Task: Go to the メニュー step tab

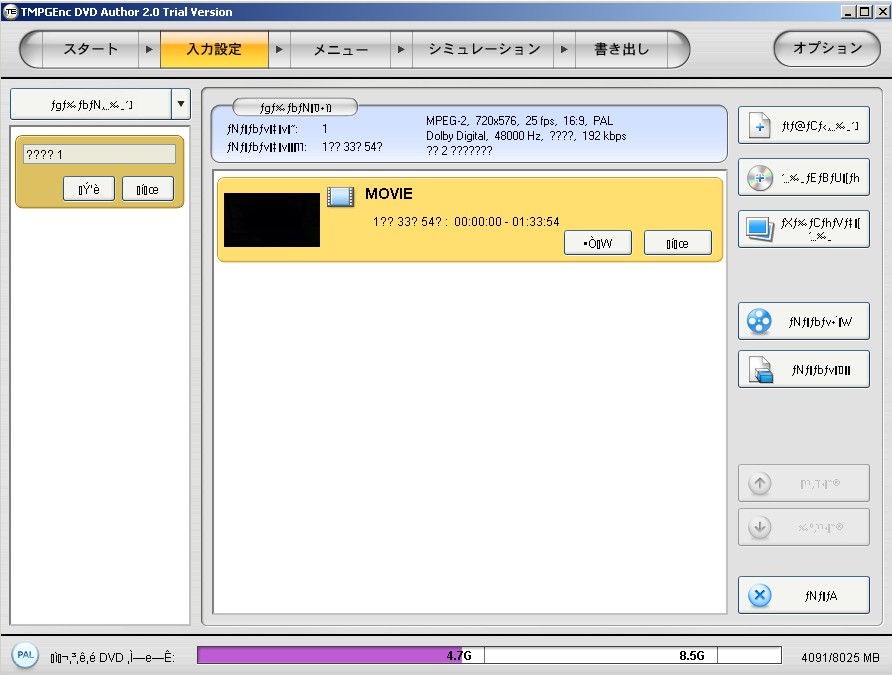Action: tap(340, 49)
